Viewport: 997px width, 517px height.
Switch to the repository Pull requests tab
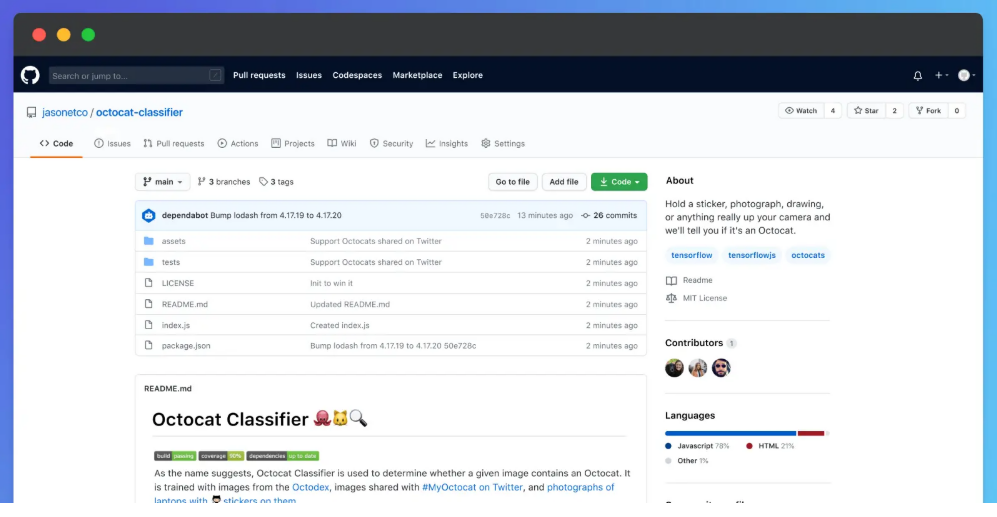point(174,144)
